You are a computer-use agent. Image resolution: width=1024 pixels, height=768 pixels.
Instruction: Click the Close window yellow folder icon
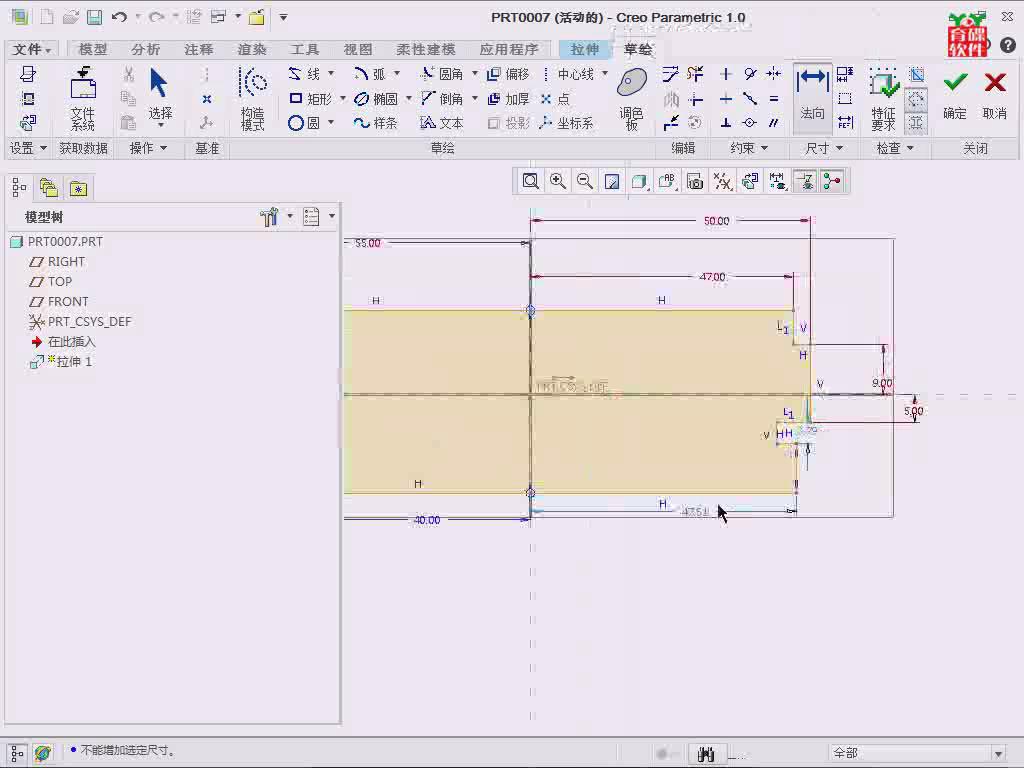(x=257, y=17)
